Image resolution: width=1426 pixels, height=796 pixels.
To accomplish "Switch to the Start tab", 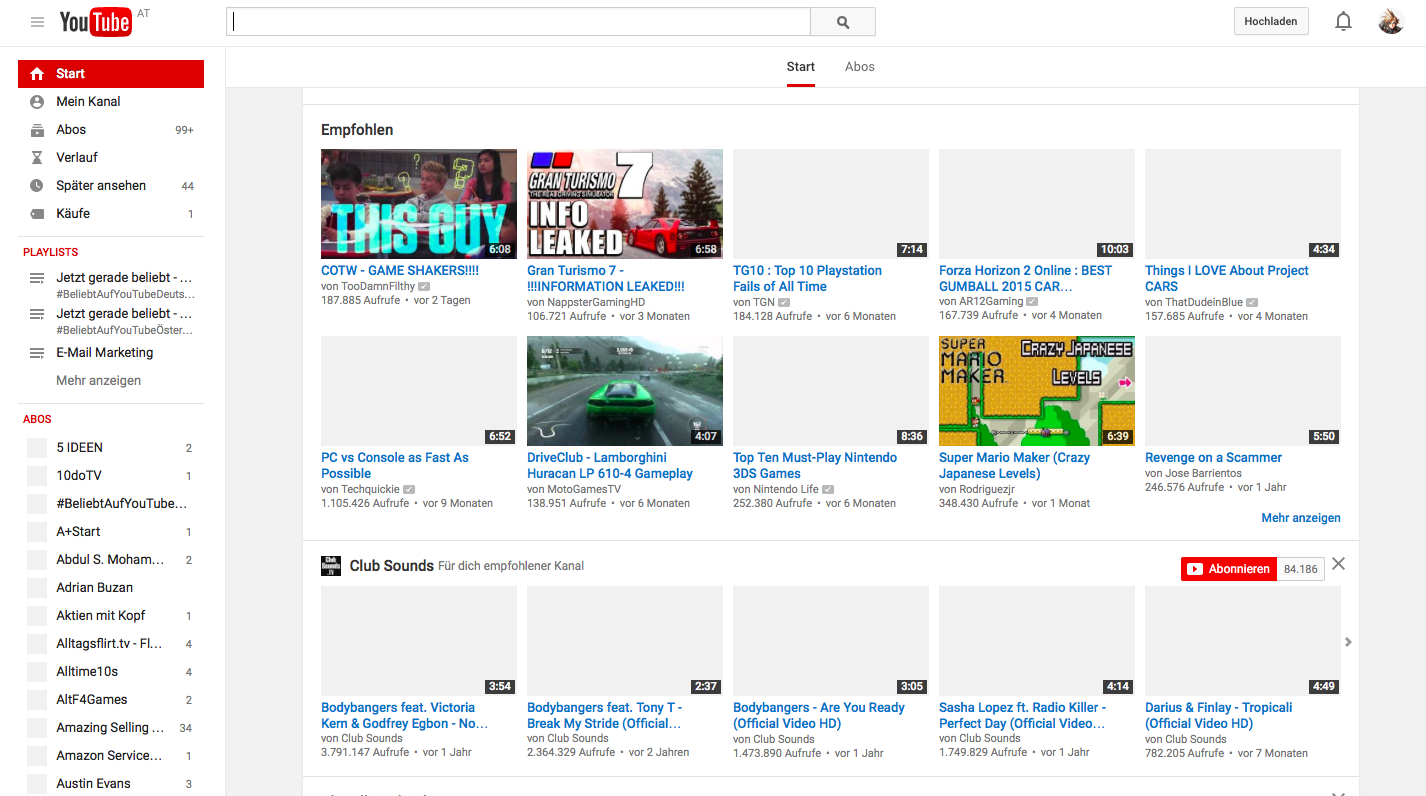I will (x=801, y=67).
